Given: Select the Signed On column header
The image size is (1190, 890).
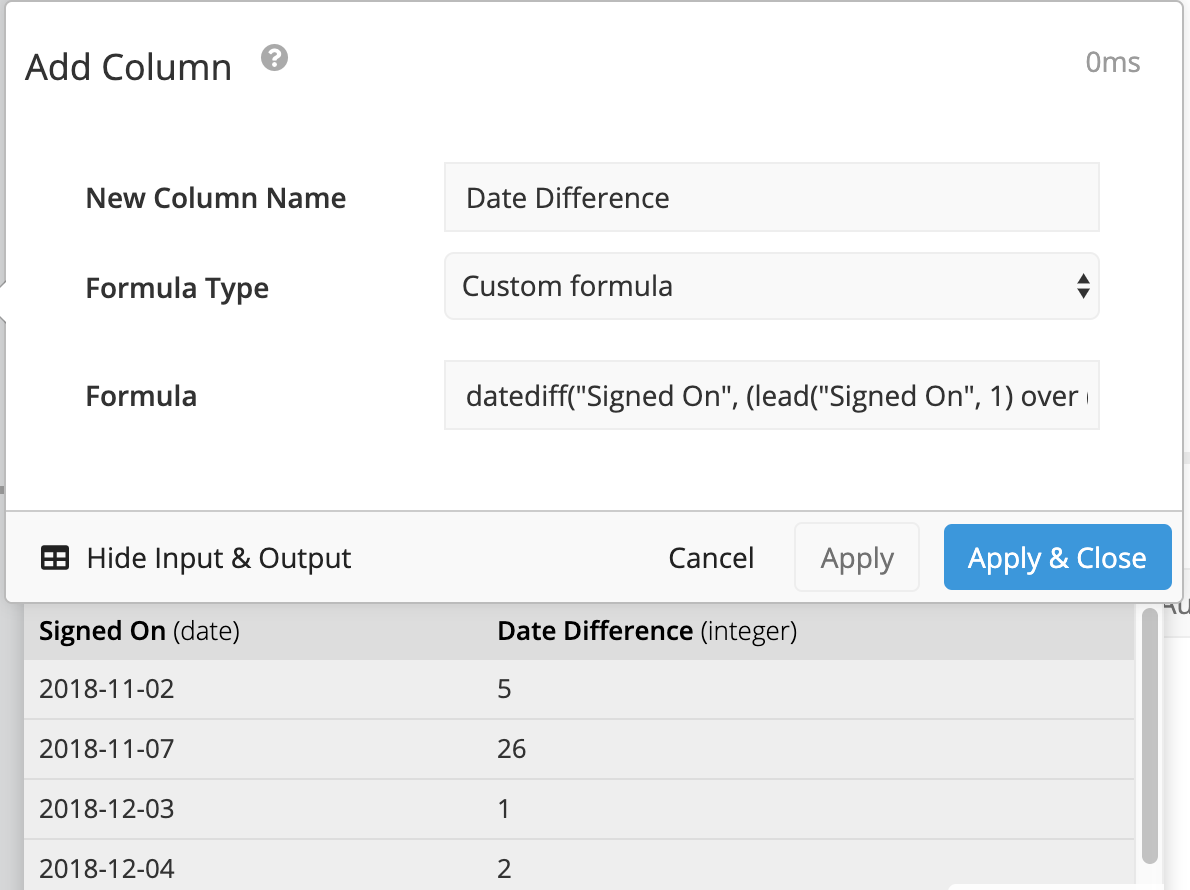Looking at the screenshot, I should 140,631.
